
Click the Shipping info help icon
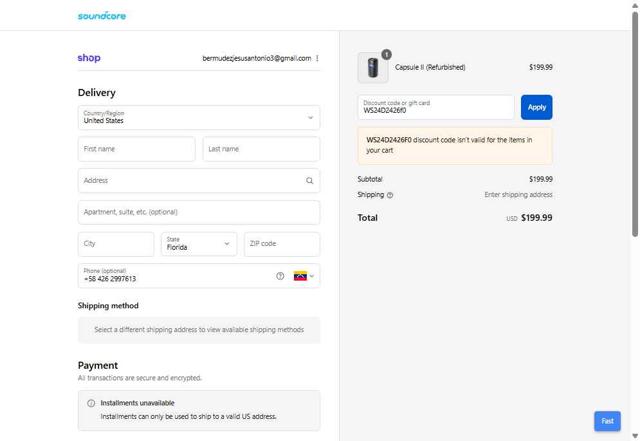click(390, 195)
